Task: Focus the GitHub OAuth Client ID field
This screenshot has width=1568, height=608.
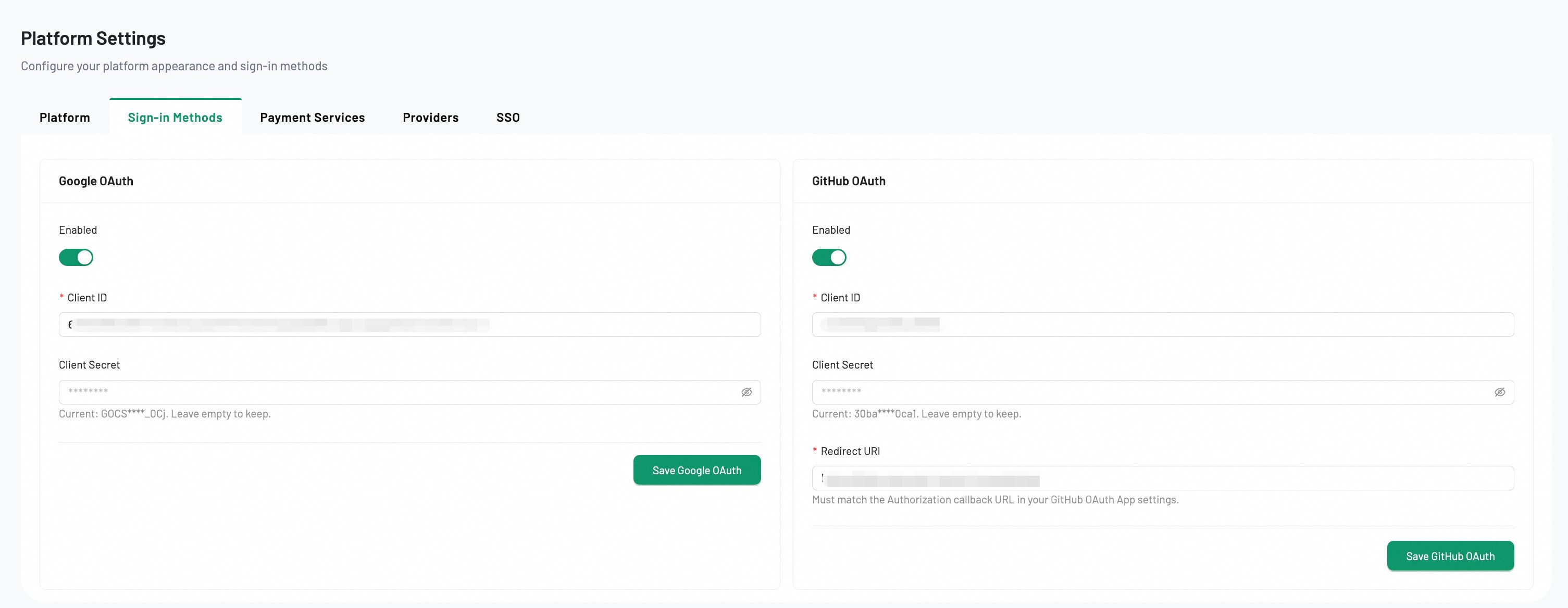Action: click(x=1163, y=325)
